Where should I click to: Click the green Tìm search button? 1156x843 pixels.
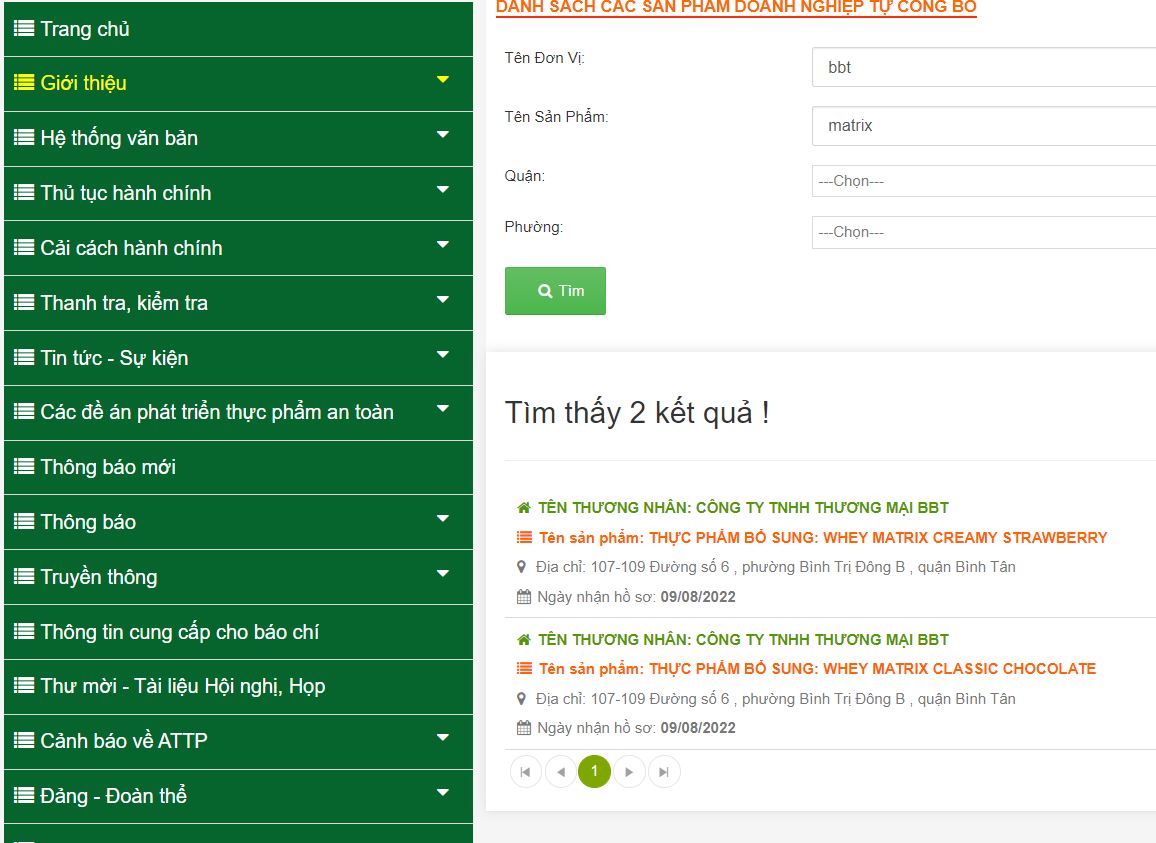(x=555, y=291)
